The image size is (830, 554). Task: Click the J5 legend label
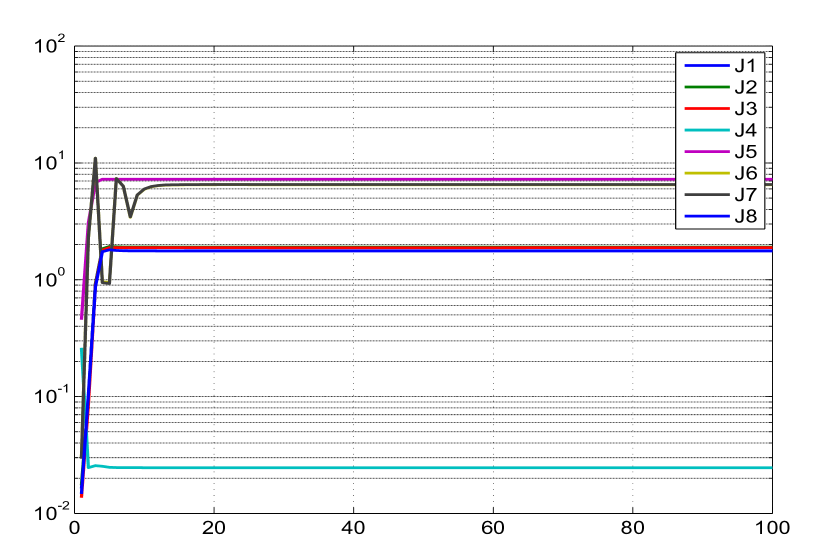(x=745, y=152)
